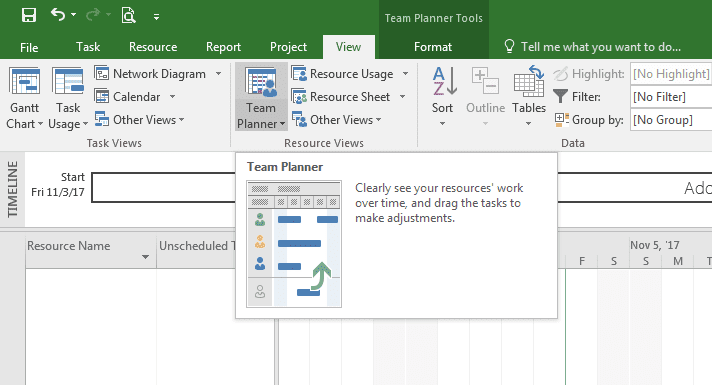
Task: Click the Resource Sheet icon
Action: tap(299, 96)
